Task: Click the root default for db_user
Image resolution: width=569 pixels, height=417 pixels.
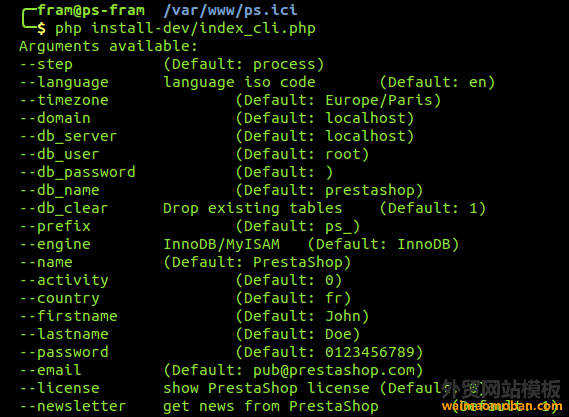Action: point(343,155)
